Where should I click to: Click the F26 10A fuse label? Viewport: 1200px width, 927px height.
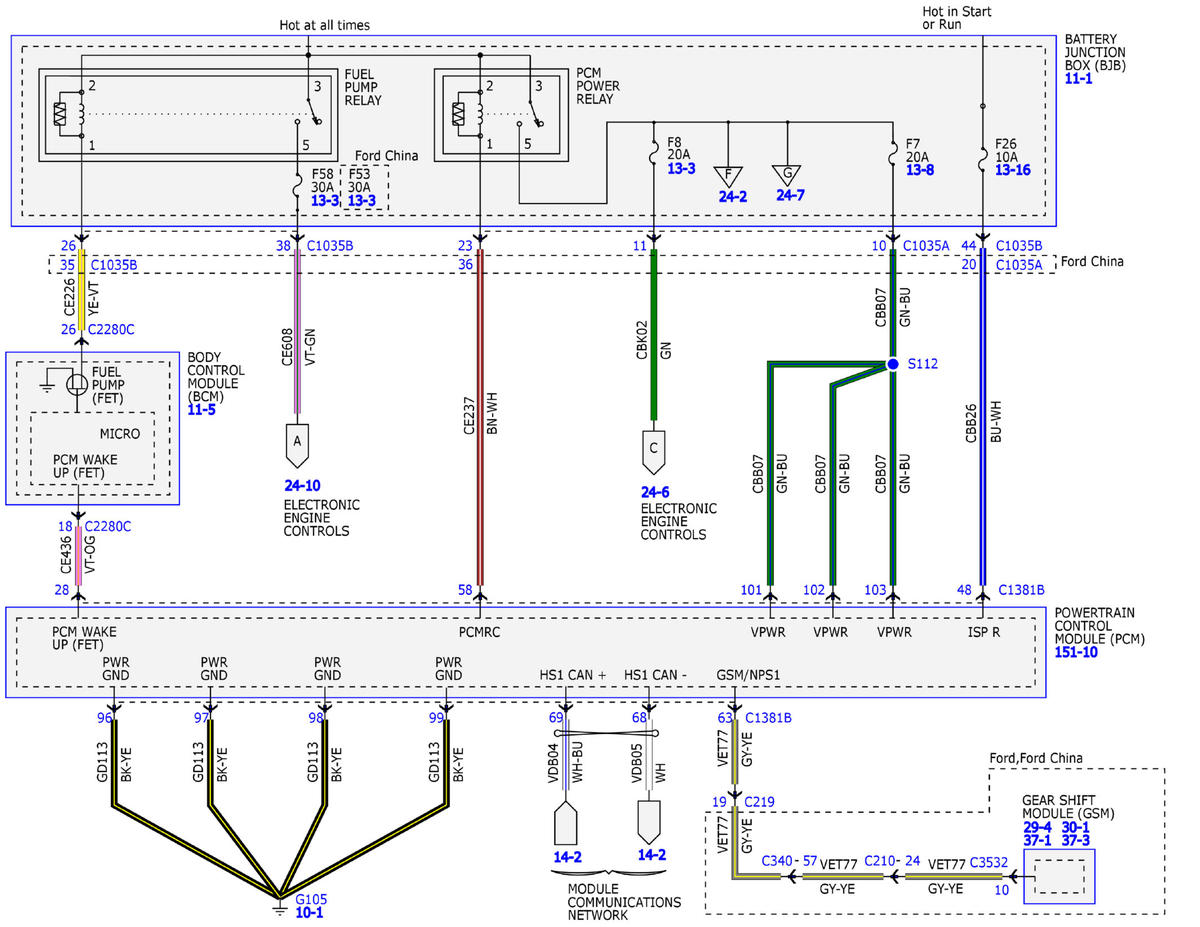point(1006,150)
